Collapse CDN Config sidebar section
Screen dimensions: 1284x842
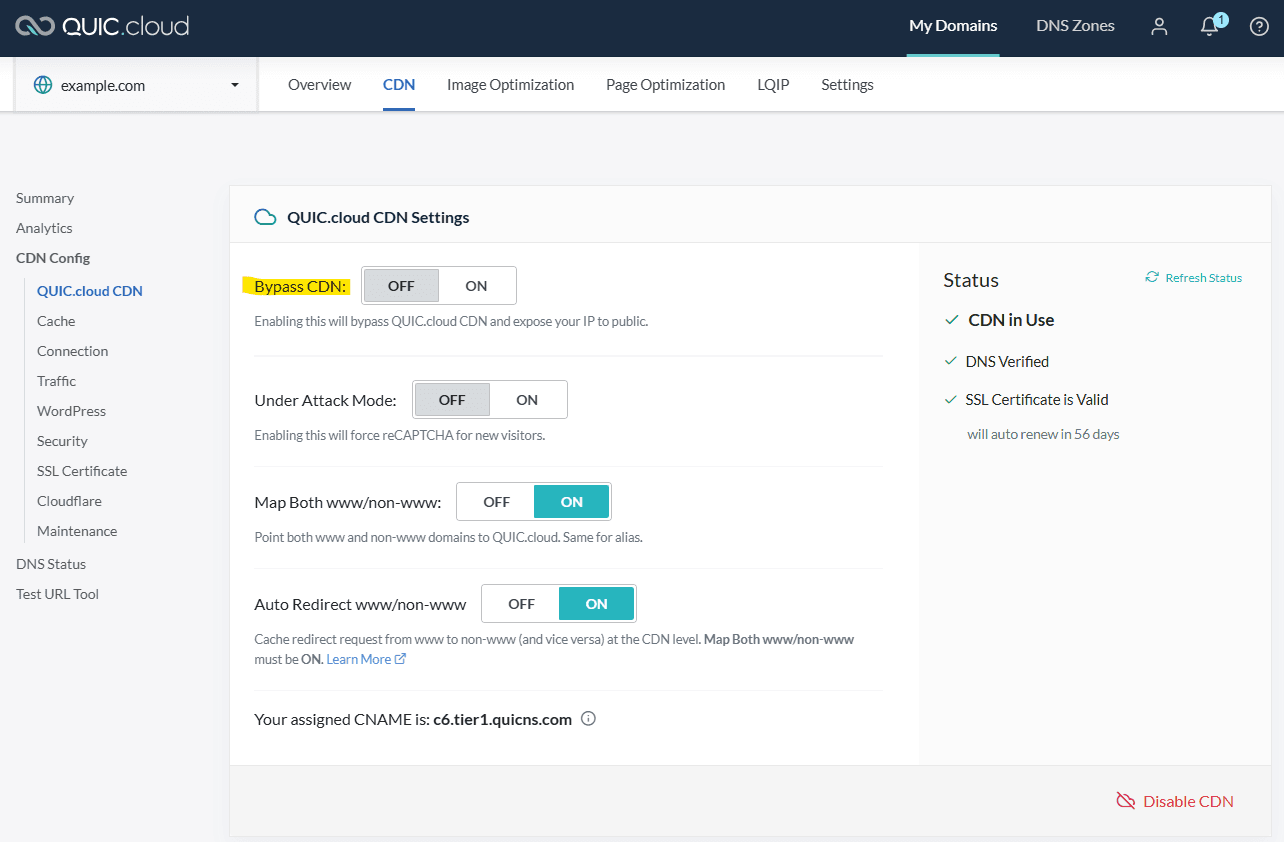click(53, 258)
